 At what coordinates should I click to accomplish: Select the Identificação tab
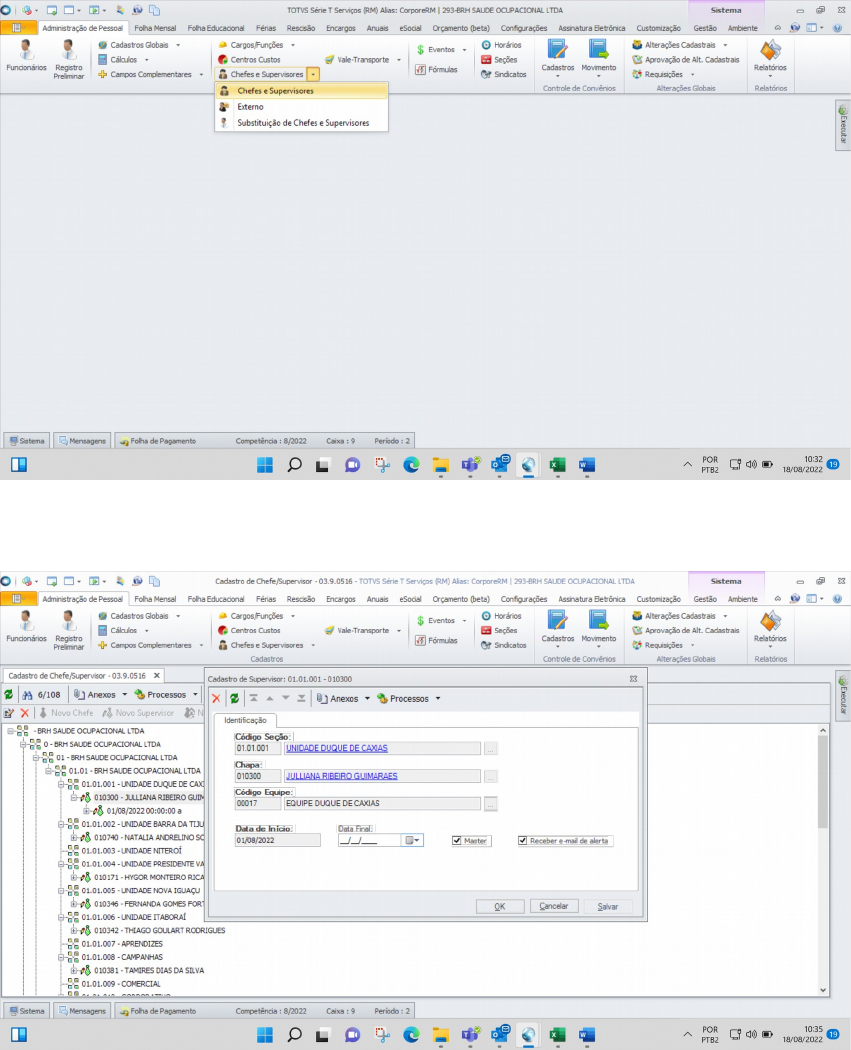point(244,720)
